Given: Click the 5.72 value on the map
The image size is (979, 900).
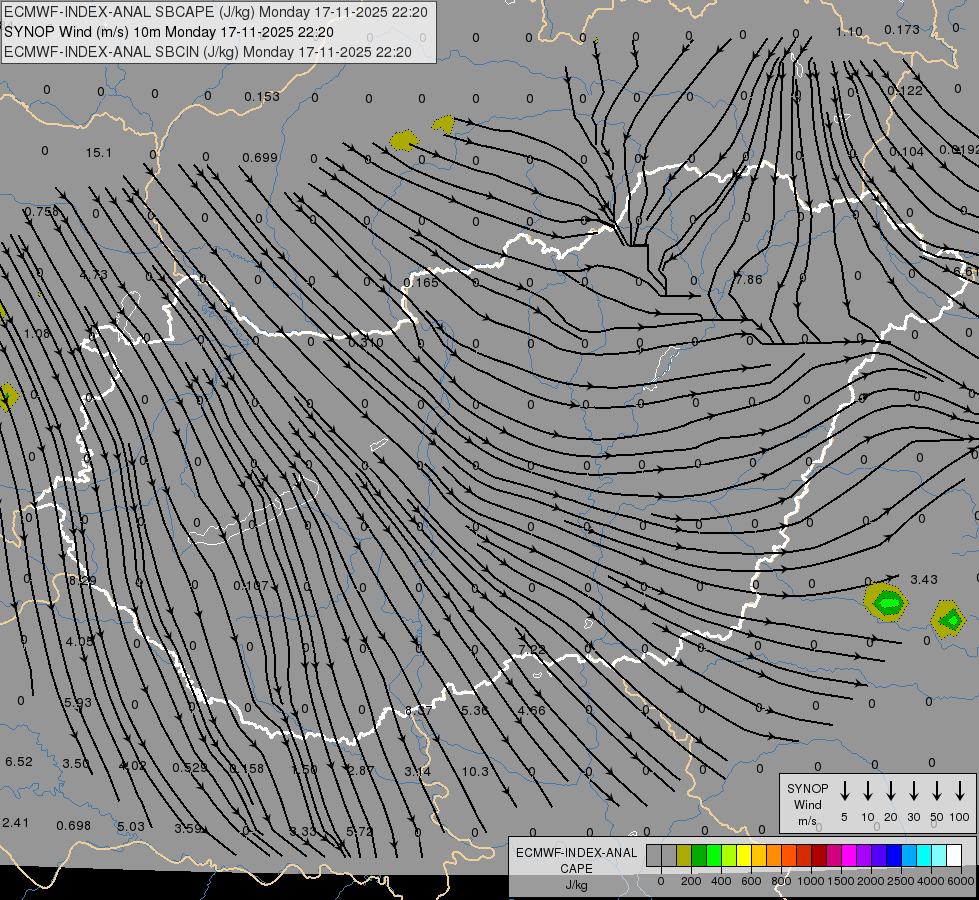Looking at the screenshot, I should point(360,831).
